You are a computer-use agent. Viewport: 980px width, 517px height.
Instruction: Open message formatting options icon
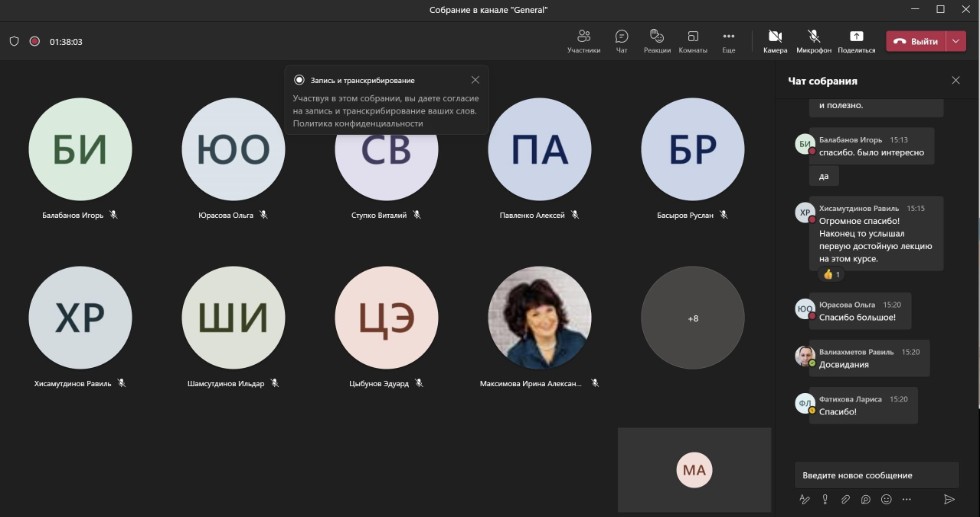pyautogui.click(x=804, y=499)
